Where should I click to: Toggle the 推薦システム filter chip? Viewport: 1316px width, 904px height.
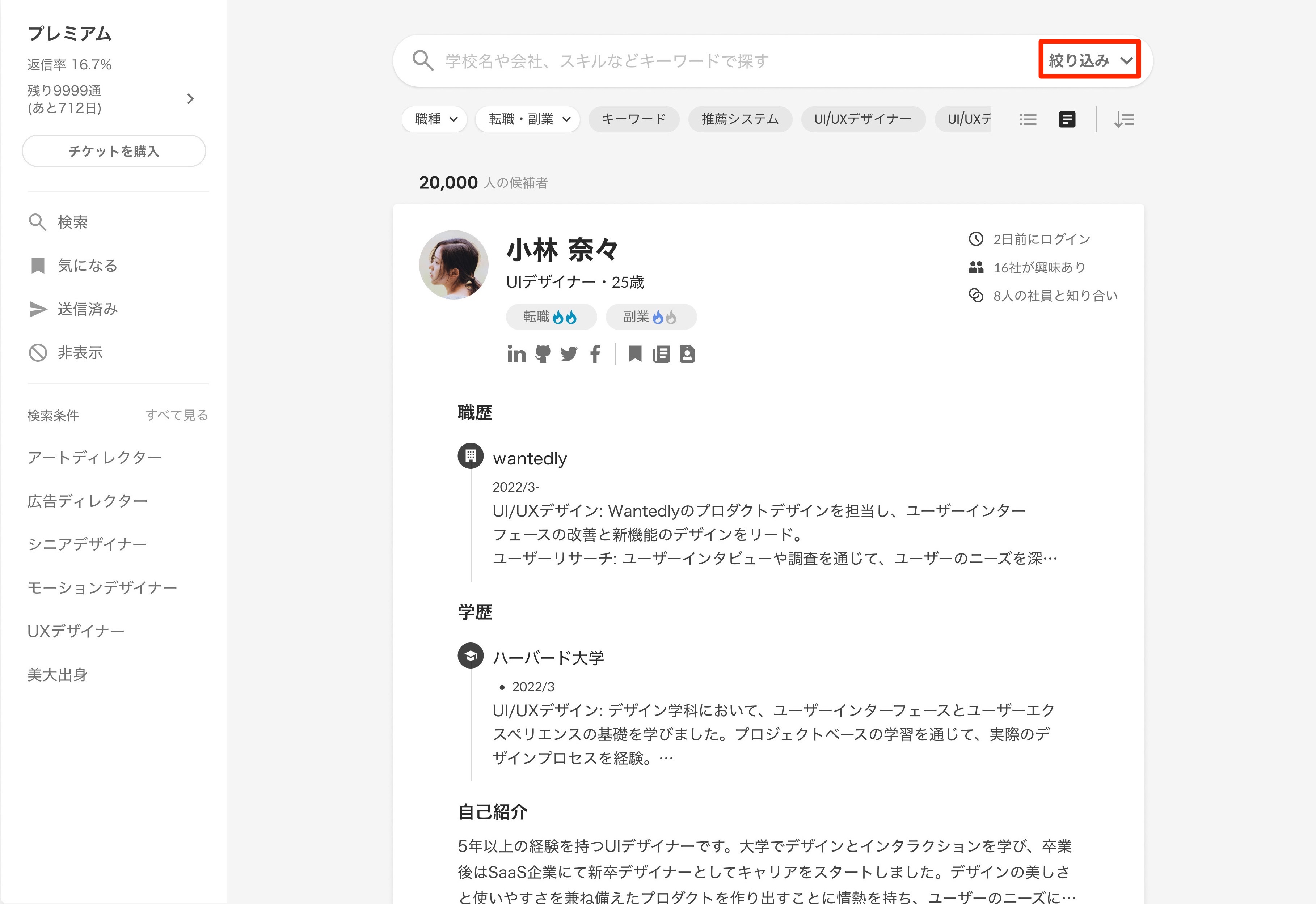pyautogui.click(x=739, y=119)
